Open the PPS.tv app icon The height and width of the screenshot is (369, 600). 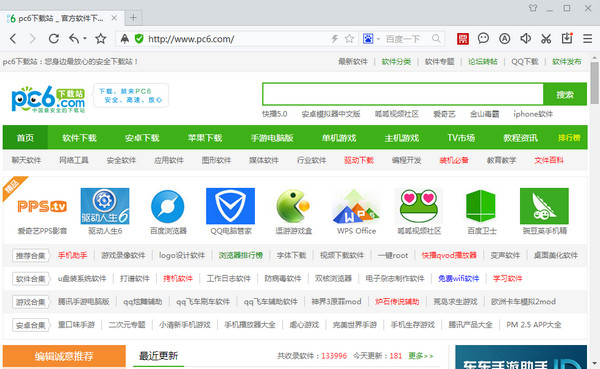(x=42, y=206)
